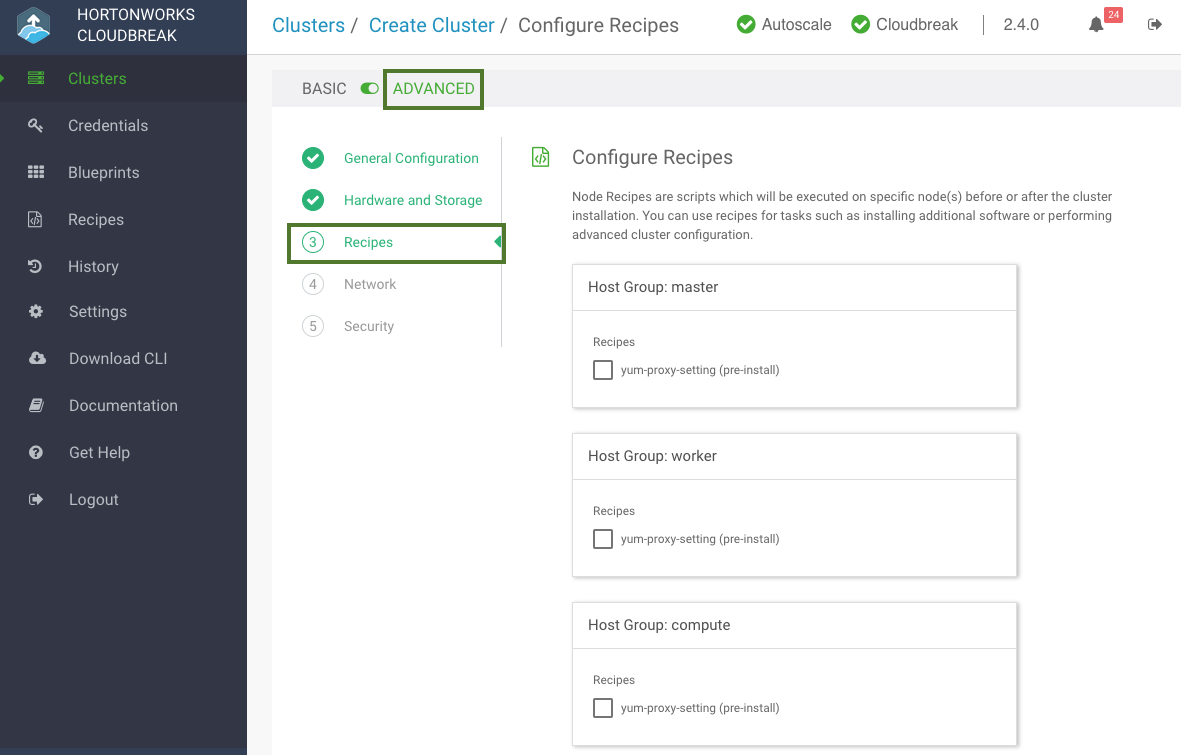Click the Credentials key icon
Viewport: 1181px width, 755px height.
pyautogui.click(x=35, y=125)
